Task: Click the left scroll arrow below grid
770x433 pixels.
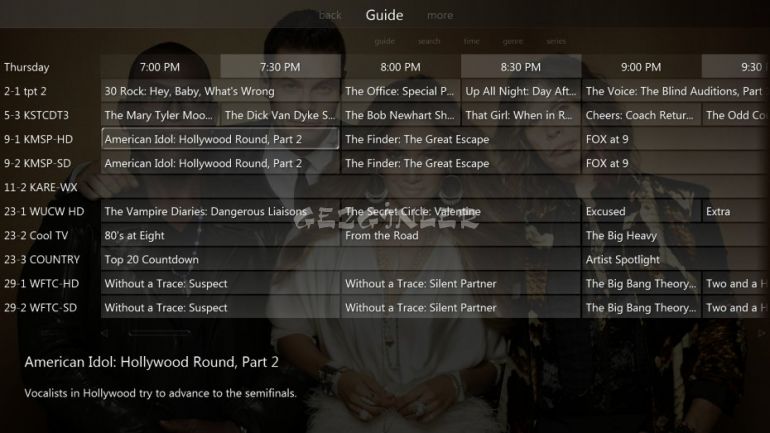Action: [x=105, y=333]
